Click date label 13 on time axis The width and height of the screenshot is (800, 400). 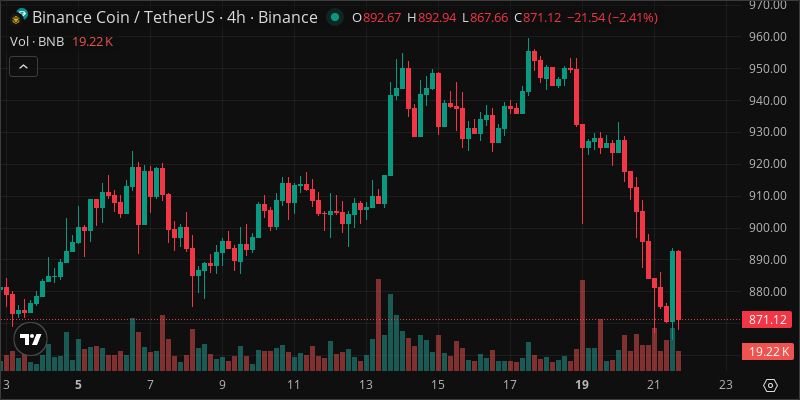click(x=366, y=385)
